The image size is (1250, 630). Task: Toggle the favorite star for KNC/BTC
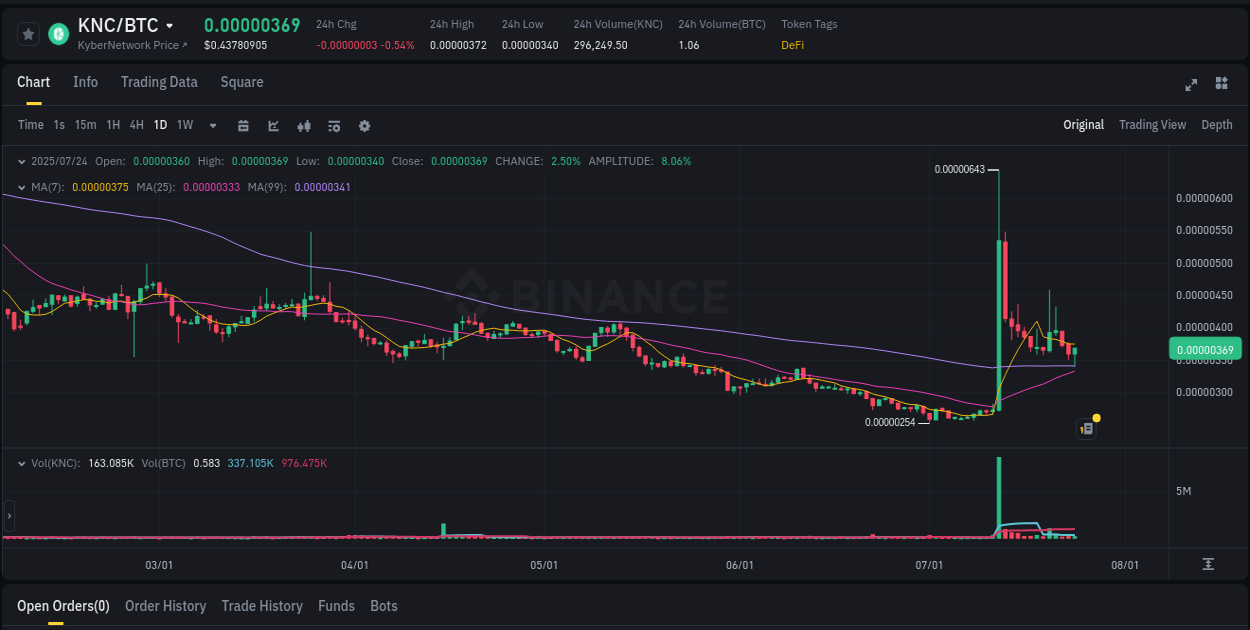[x=28, y=33]
